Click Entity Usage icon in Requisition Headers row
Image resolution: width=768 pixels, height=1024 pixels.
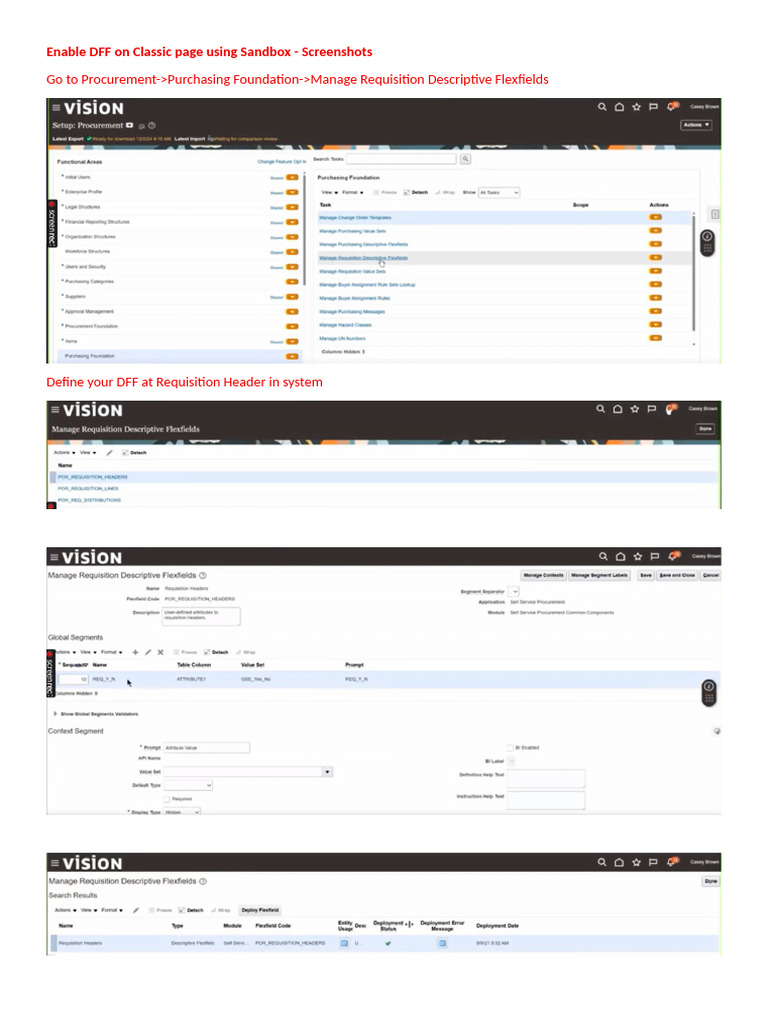pos(344,943)
